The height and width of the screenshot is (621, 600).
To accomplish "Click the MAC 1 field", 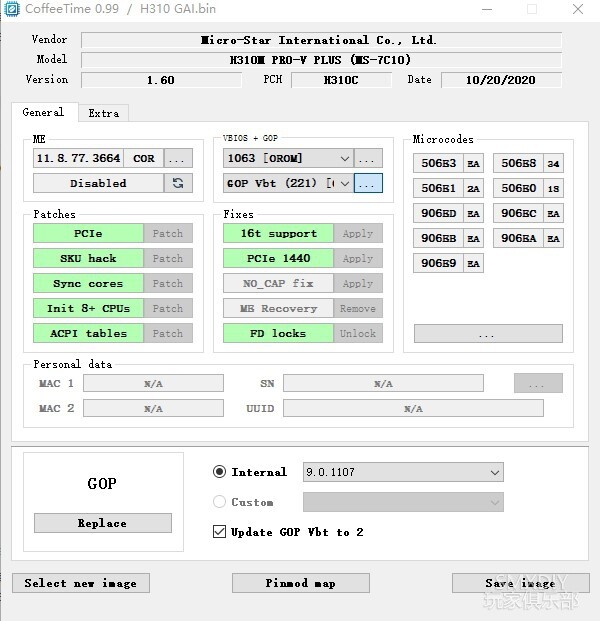I will (x=153, y=383).
